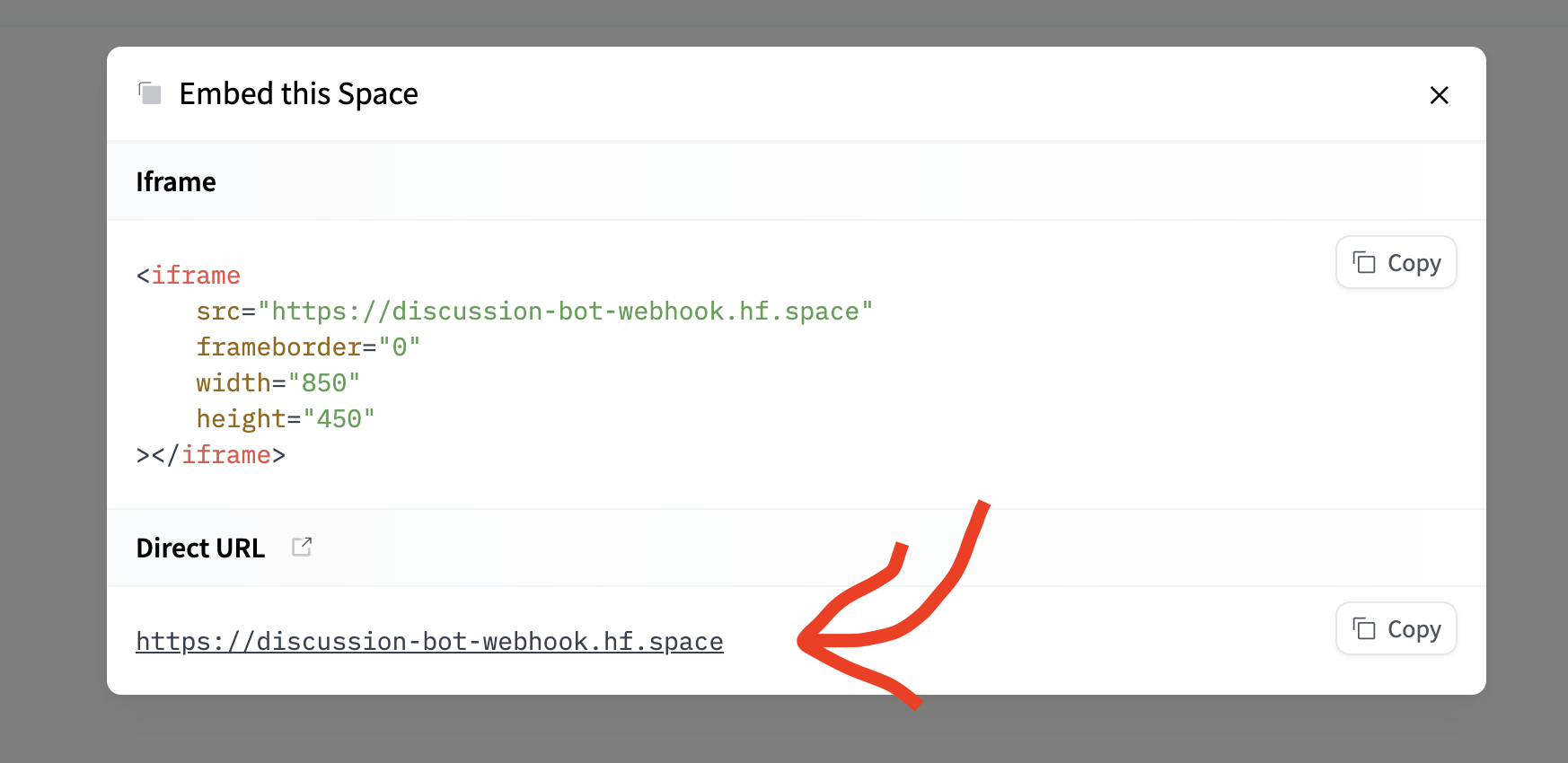Open the discussion-bot-webhook.hf.space link
The width and height of the screenshot is (1568, 763).
click(429, 642)
